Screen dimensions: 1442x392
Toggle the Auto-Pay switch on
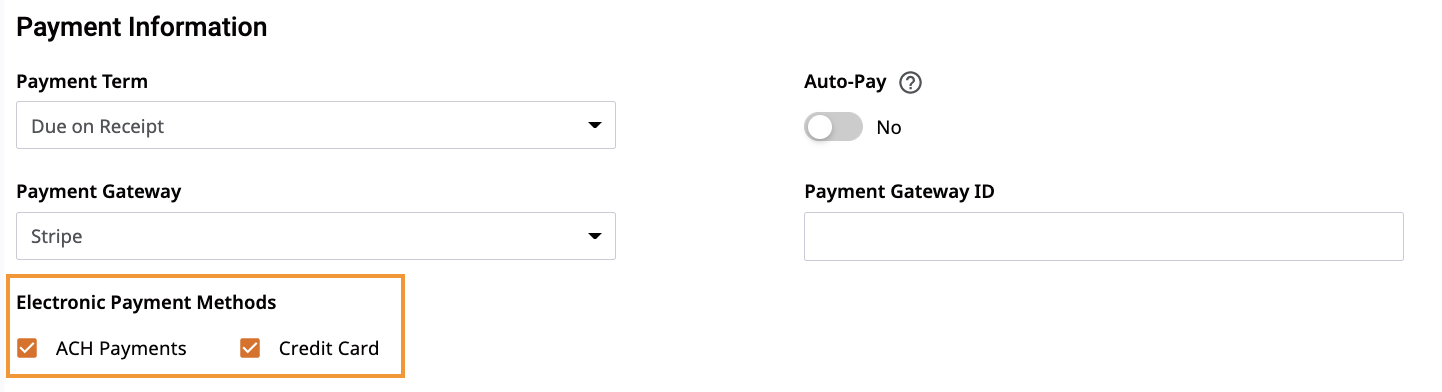834,127
